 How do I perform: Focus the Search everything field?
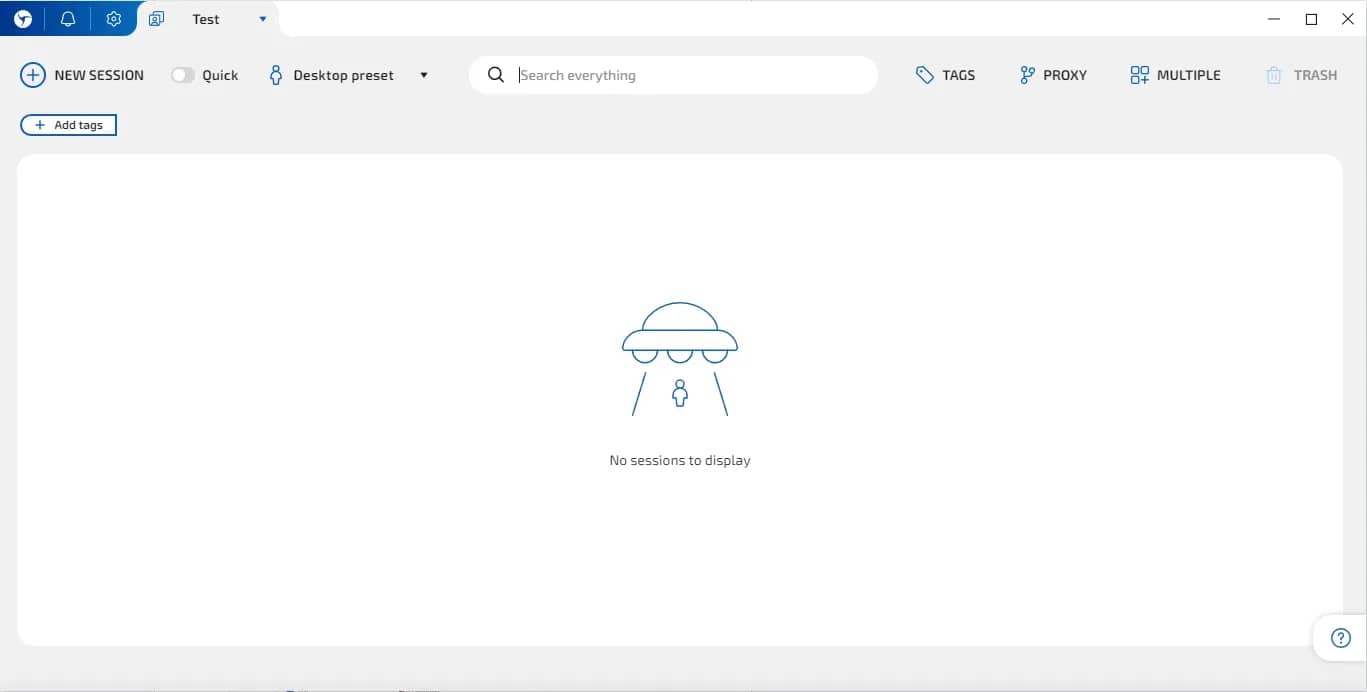coord(673,75)
